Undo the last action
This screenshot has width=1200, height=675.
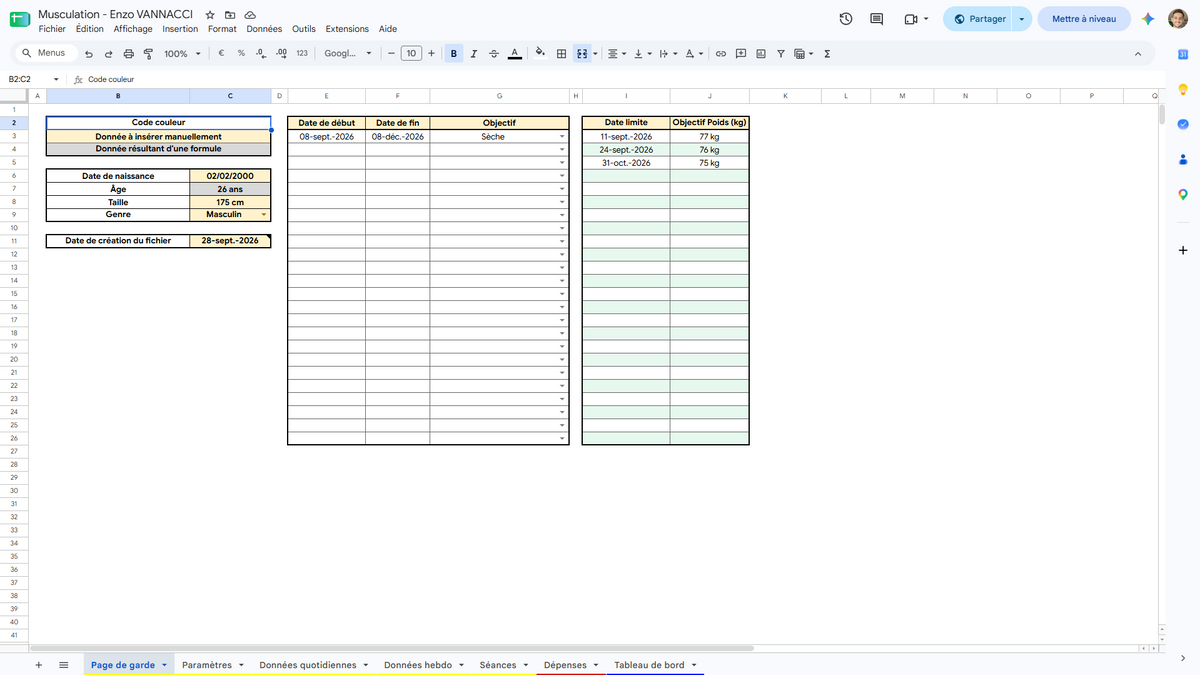[x=89, y=54]
